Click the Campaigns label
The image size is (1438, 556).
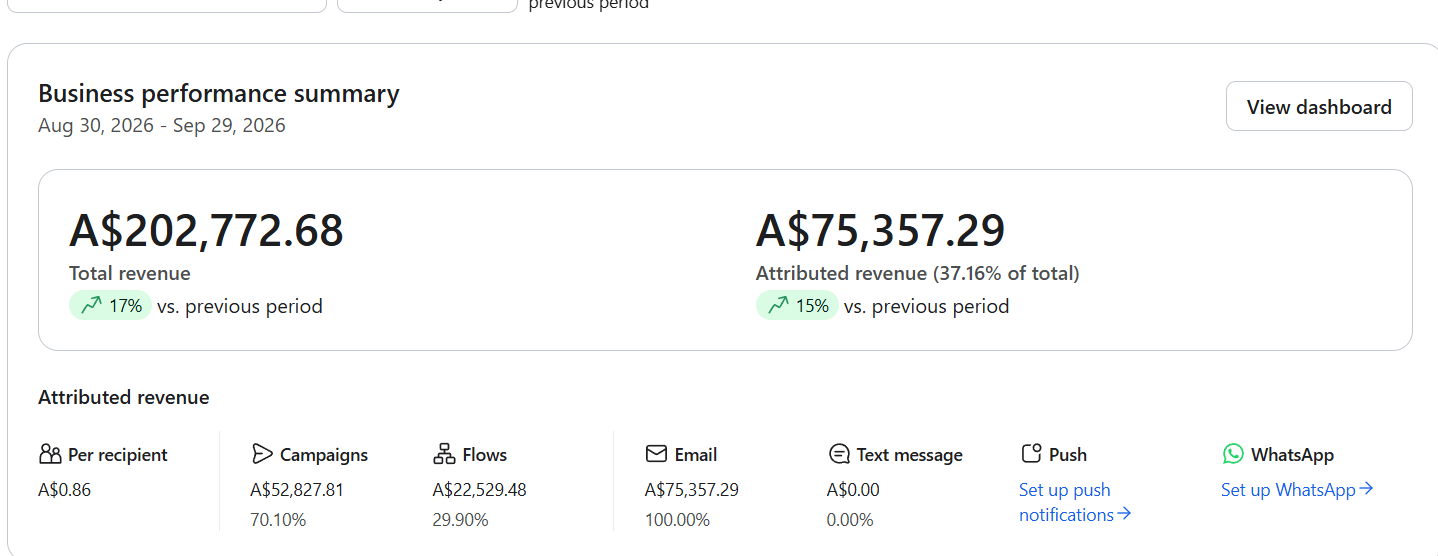point(324,455)
